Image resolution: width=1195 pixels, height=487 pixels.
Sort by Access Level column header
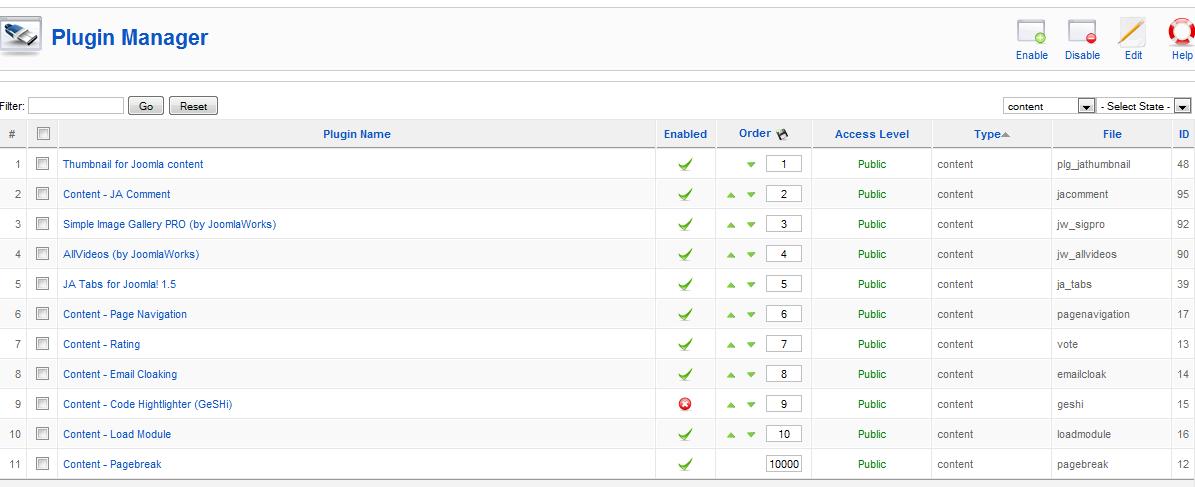872,134
